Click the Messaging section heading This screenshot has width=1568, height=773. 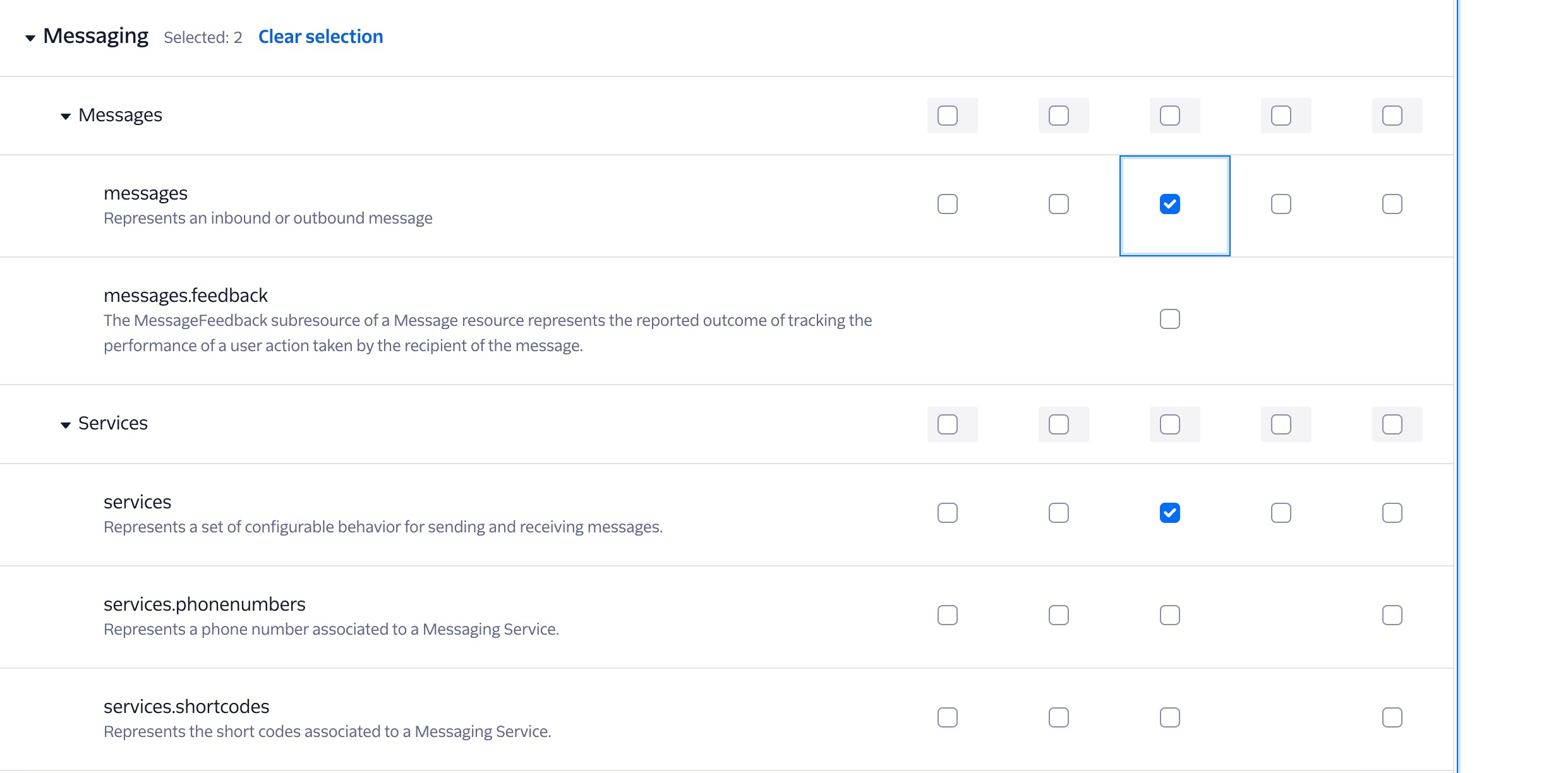click(95, 36)
